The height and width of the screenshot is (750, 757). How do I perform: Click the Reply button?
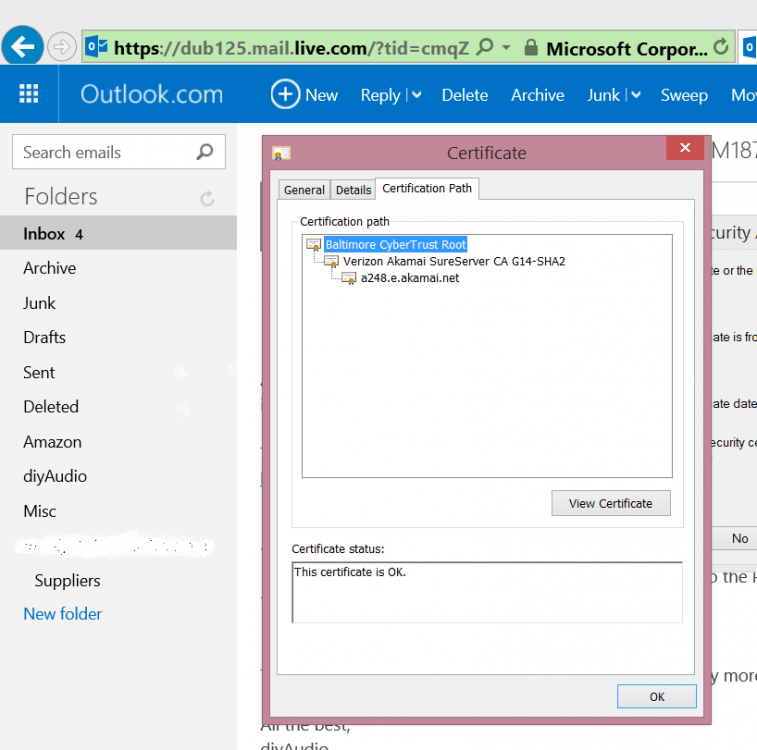coord(380,95)
